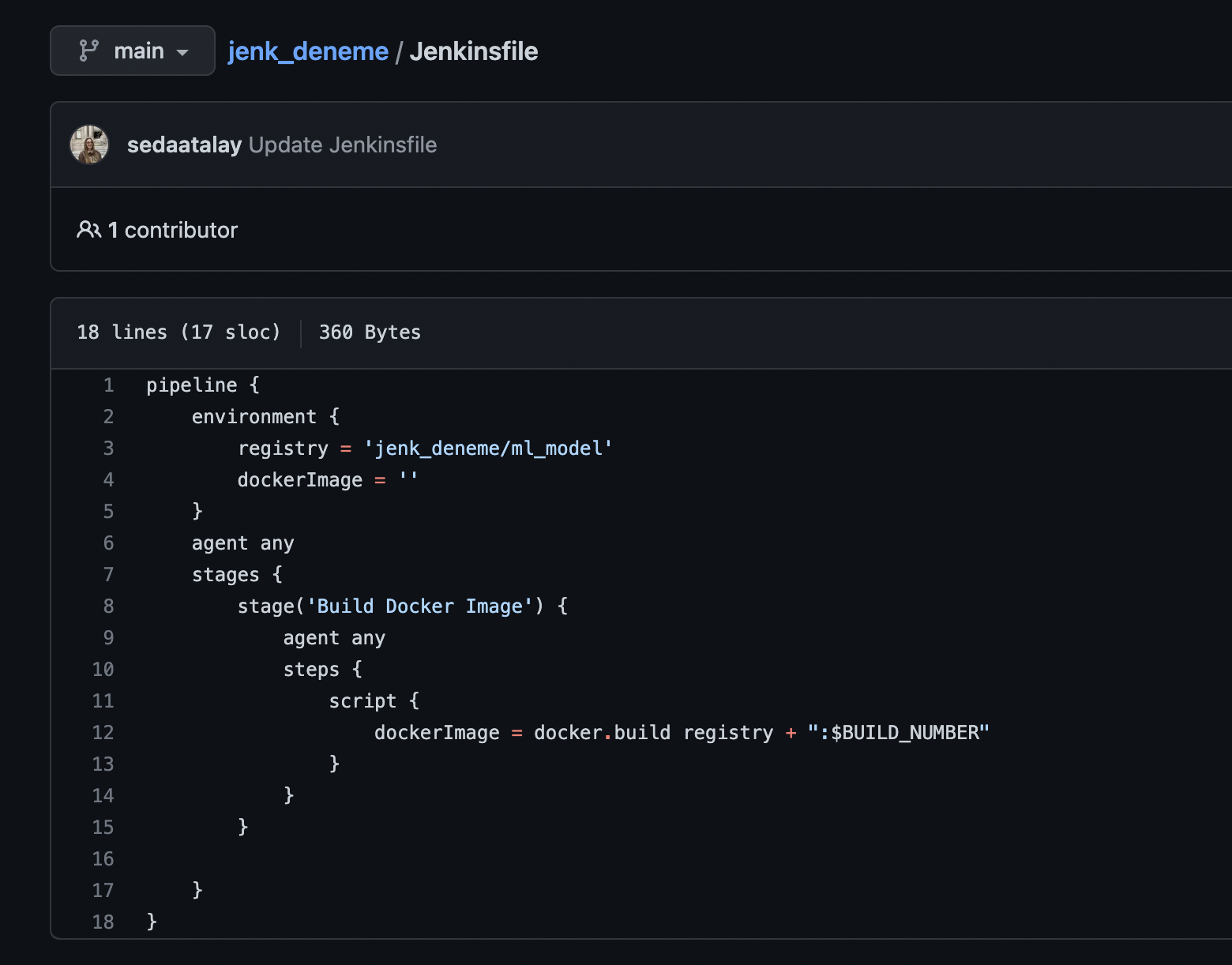Click the contributors people icon
The image size is (1232, 965).
point(88,230)
